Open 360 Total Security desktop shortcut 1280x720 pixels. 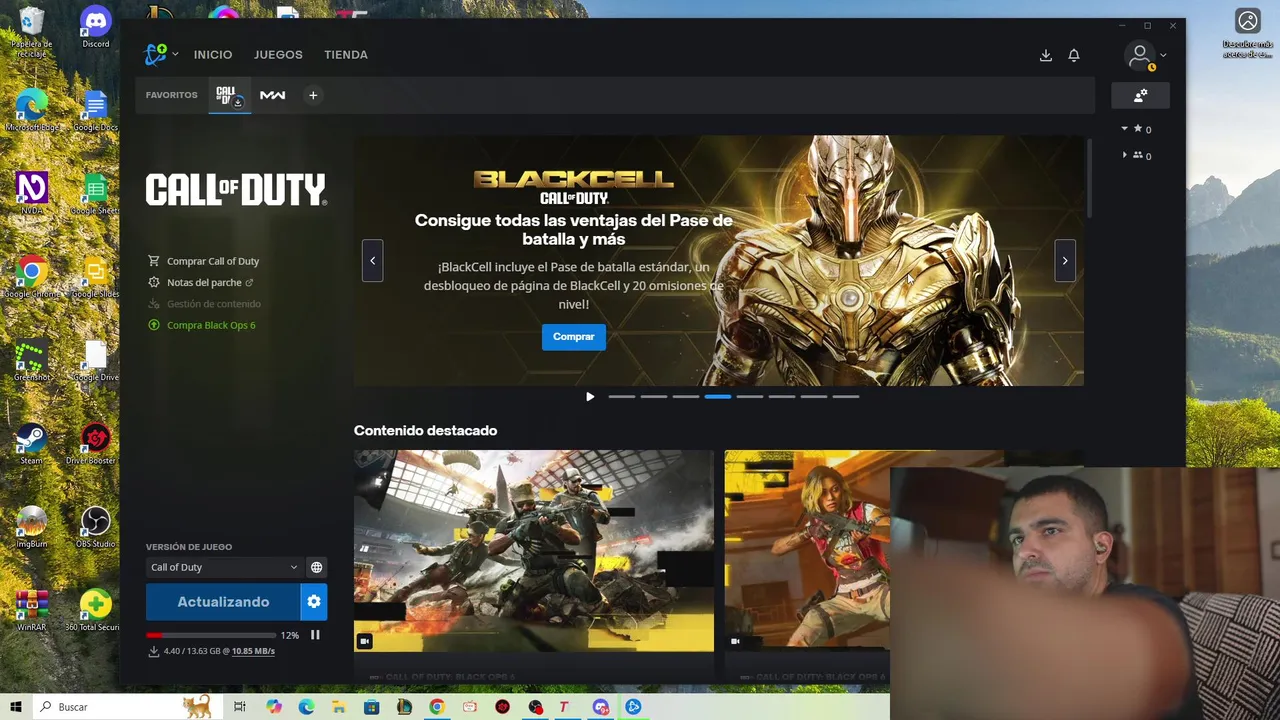click(x=96, y=610)
